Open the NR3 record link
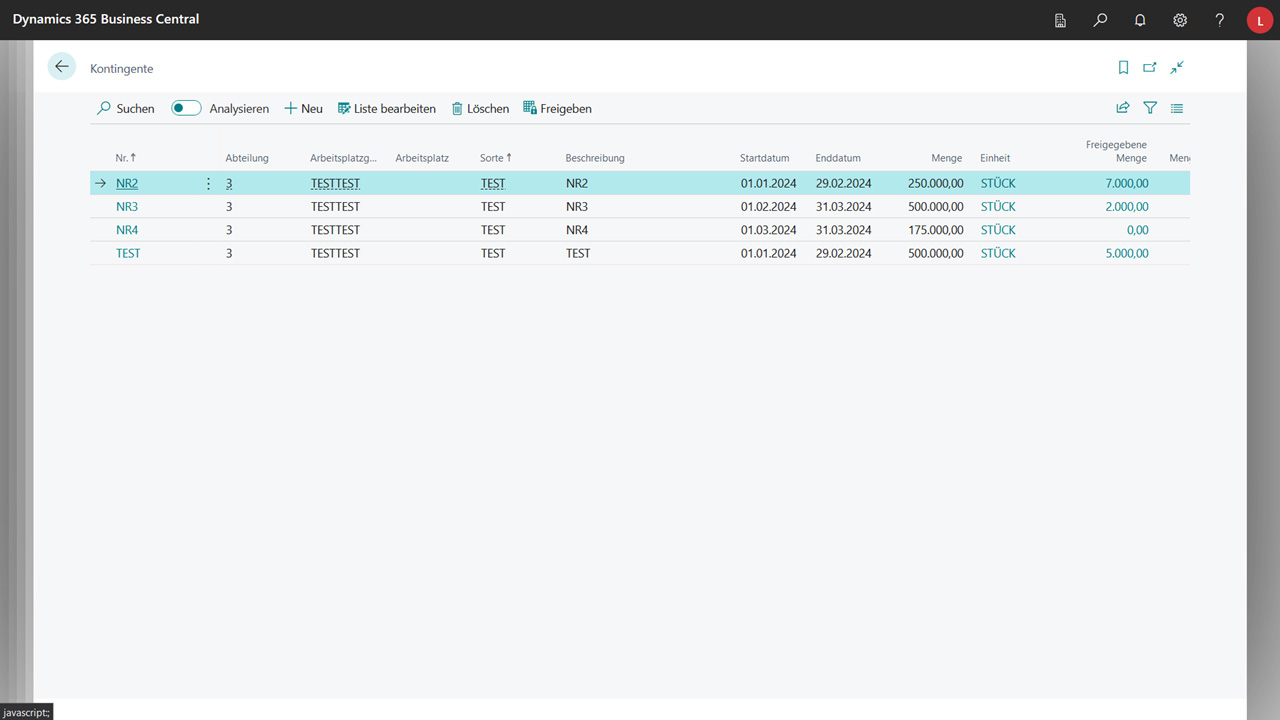 (x=127, y=207)
